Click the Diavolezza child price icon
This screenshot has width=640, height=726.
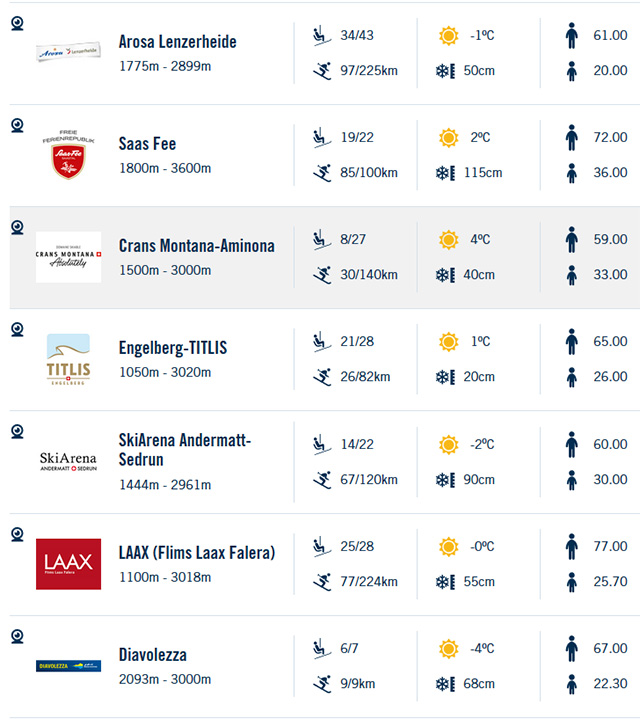click(571, 684)
